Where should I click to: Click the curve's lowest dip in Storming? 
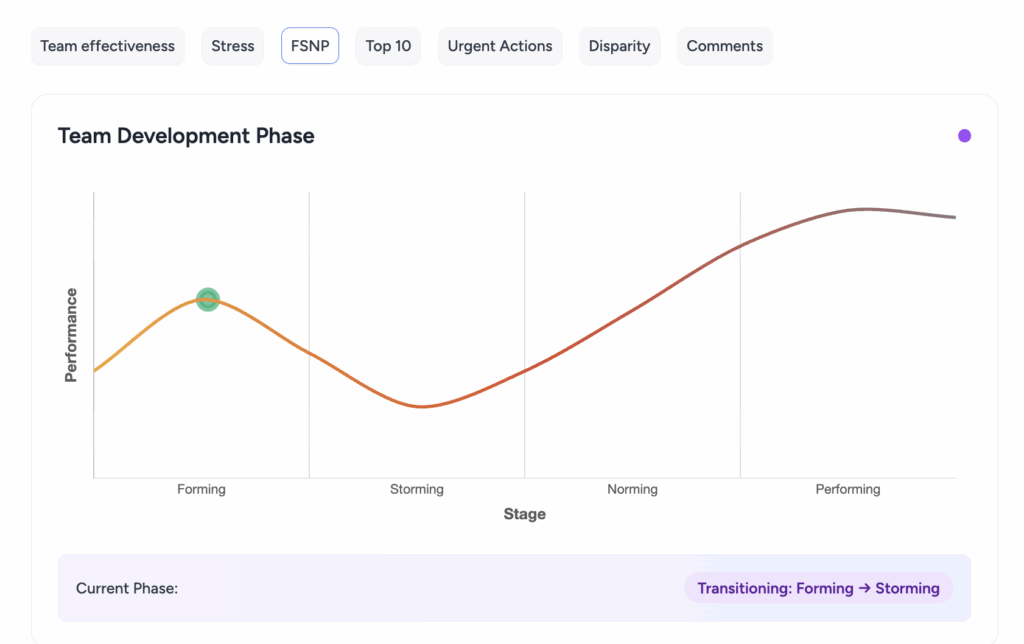coord(422,406)
